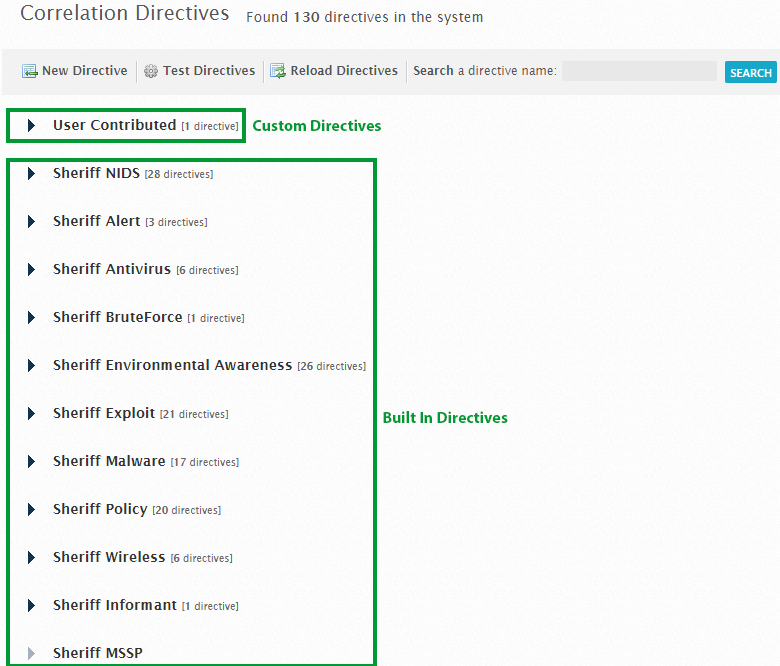This screenshot has height=666, width=780.
Task: Select User Contributed category name
Action: pyautogui.click(x=114, y=125)
